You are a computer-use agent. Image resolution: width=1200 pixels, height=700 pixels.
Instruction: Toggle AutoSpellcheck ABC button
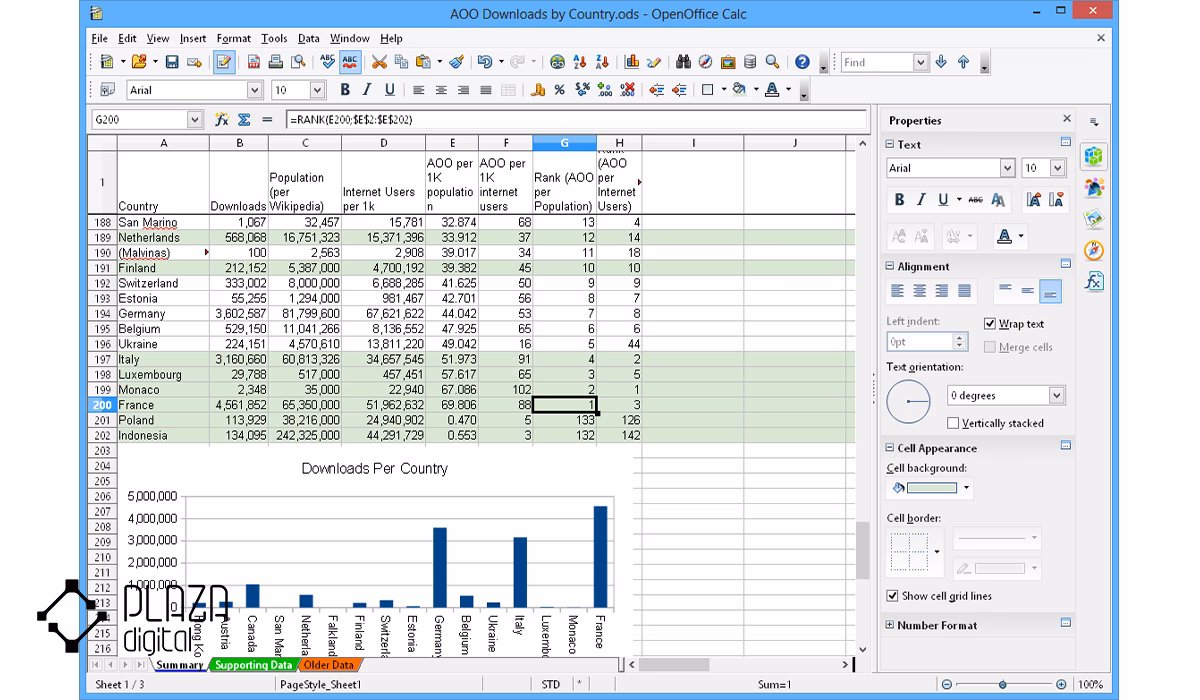coord(350,62)
